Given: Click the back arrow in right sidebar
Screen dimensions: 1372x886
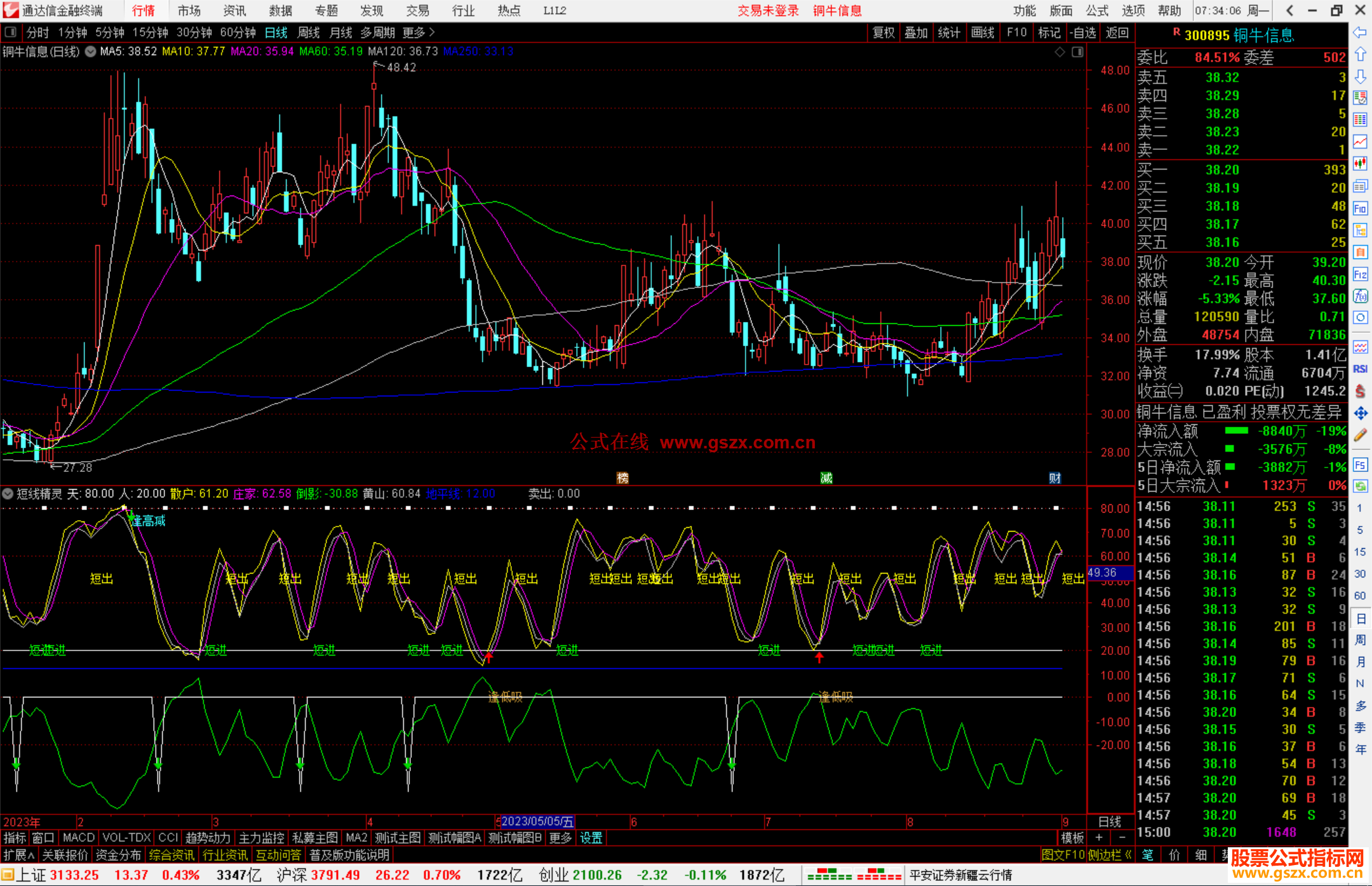Looking at the screenshot, I should [1360, 32].
